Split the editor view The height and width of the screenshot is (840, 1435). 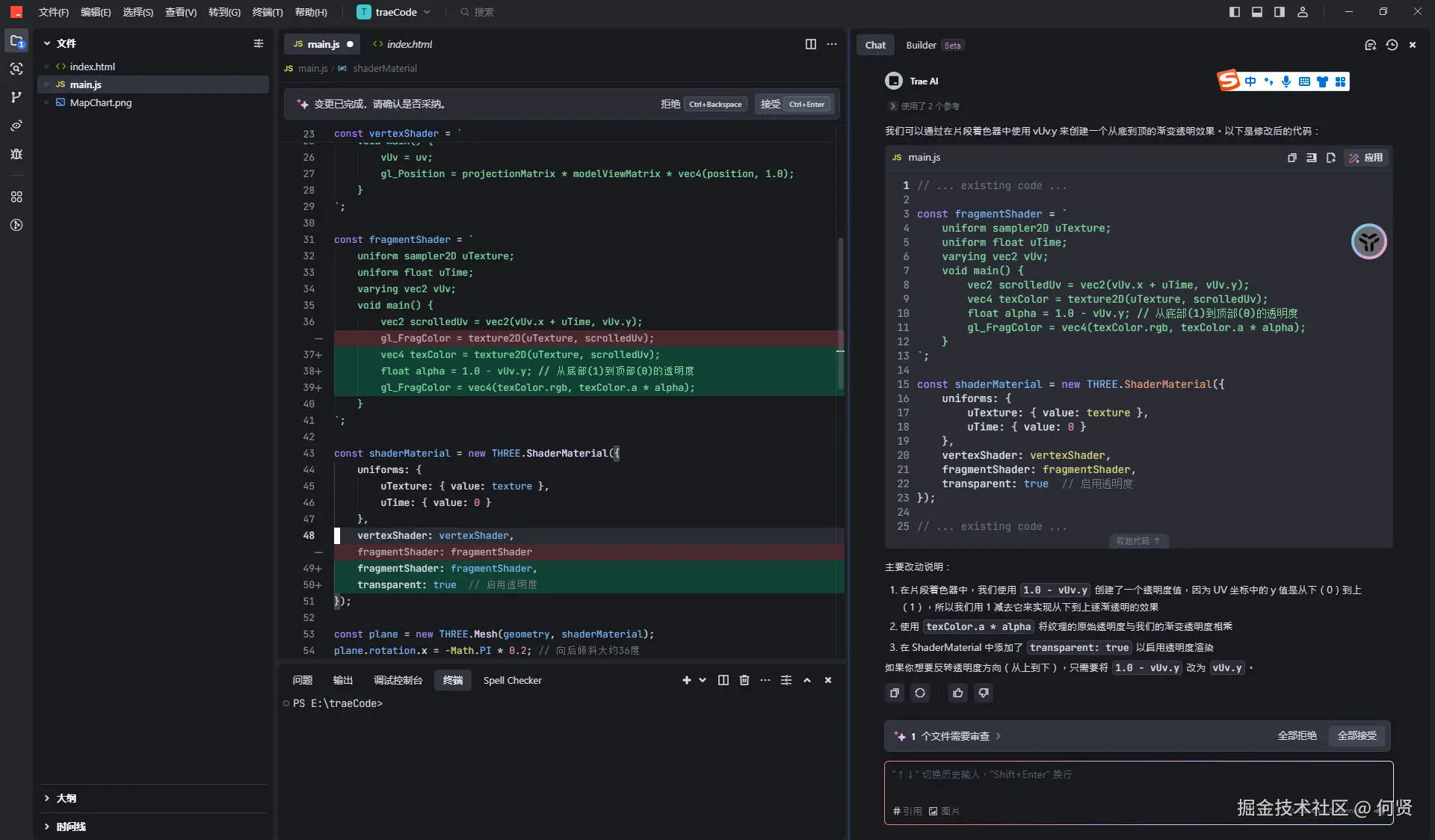coord(810,44)
